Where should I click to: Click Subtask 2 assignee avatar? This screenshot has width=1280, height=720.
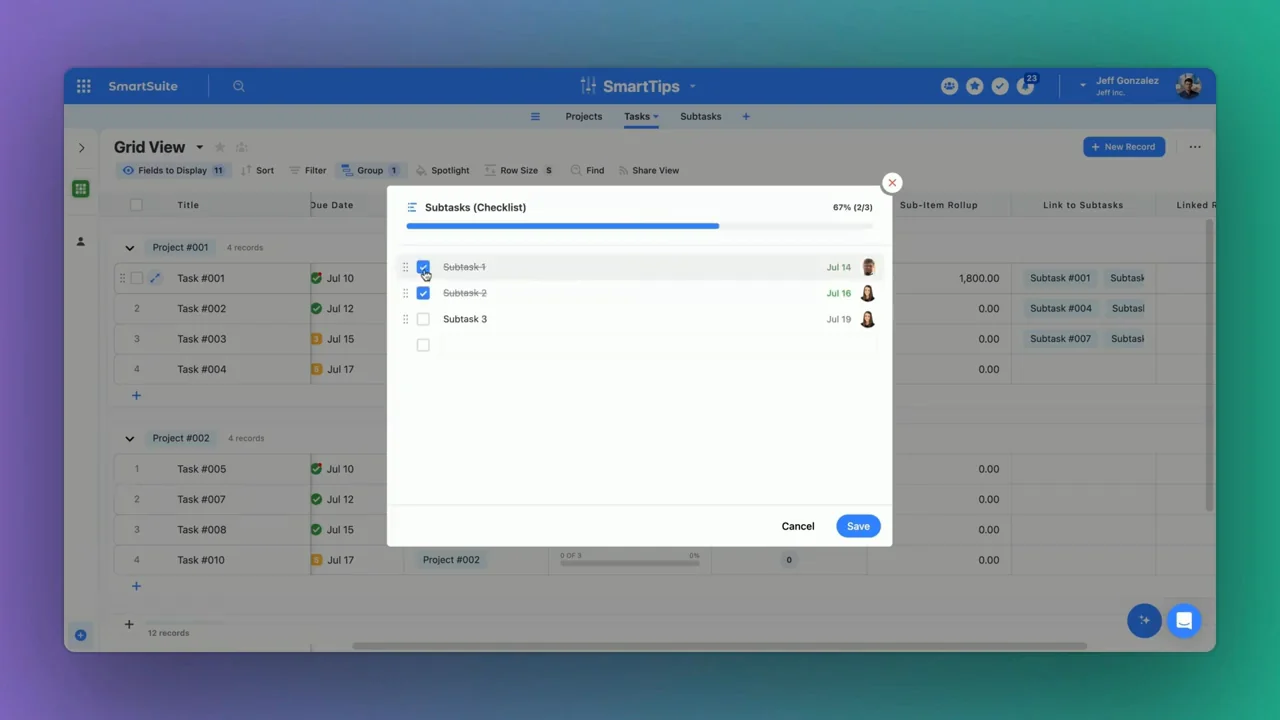click(868, 293)
